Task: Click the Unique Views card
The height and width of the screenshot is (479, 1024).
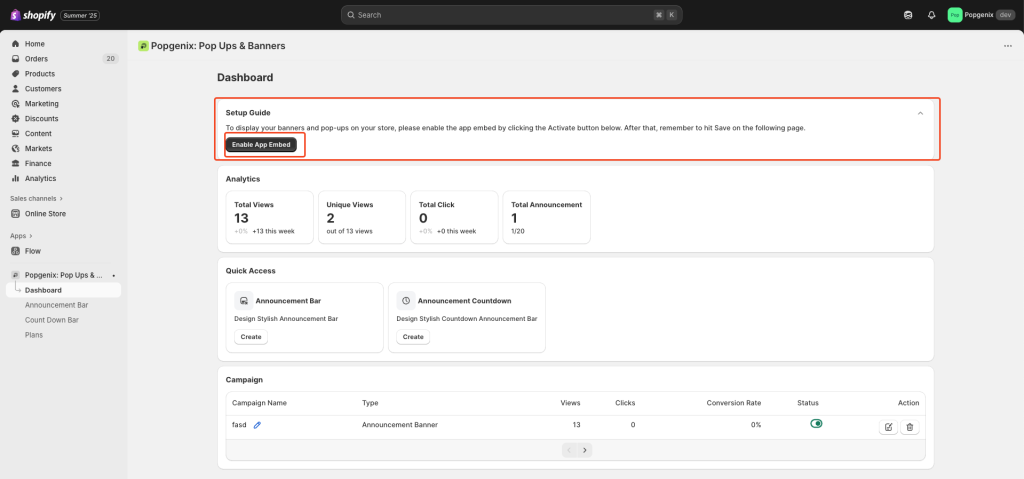Action: pyautogui.click(x=362, y=218)
